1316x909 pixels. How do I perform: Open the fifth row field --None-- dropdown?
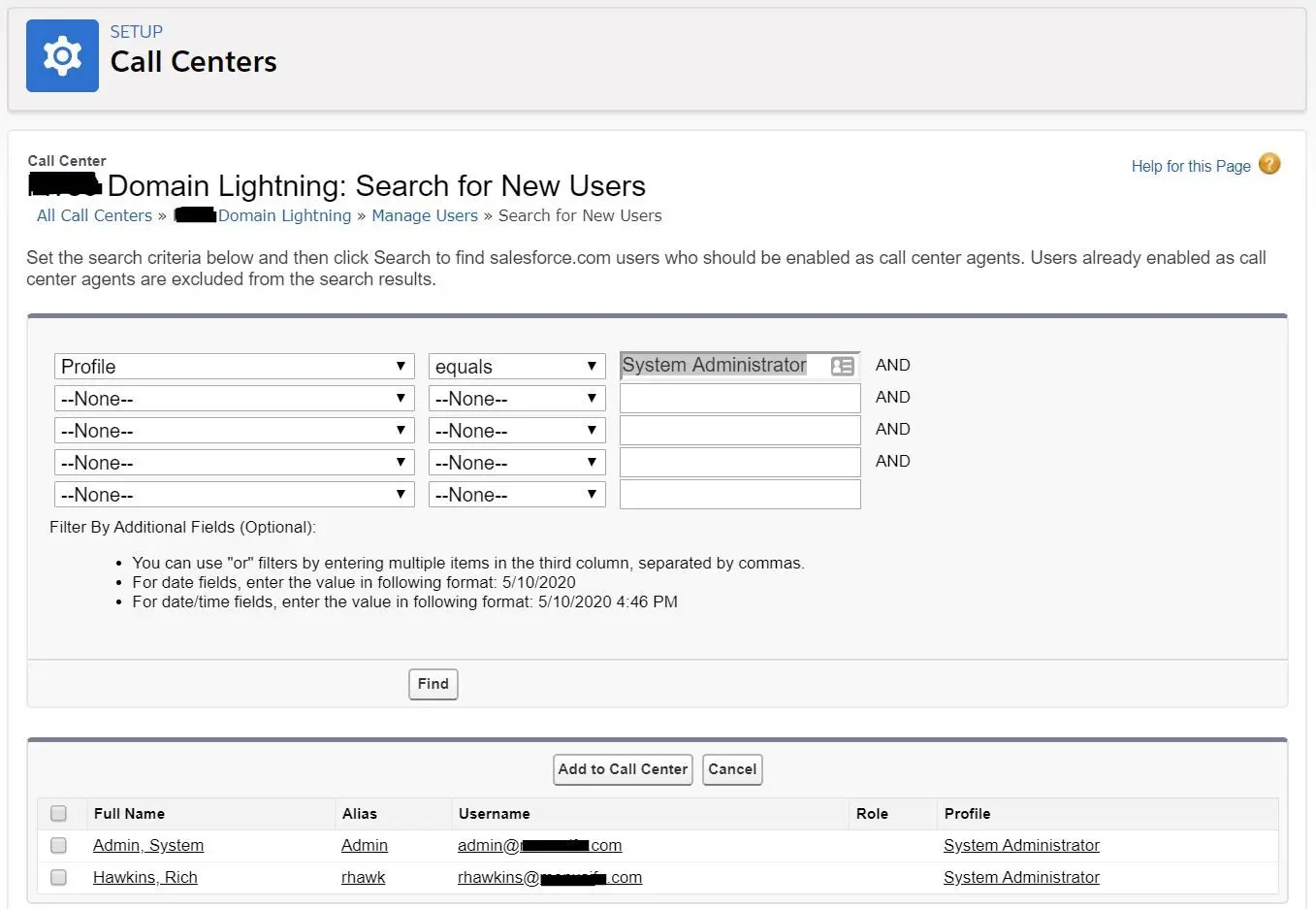[235, 494]
